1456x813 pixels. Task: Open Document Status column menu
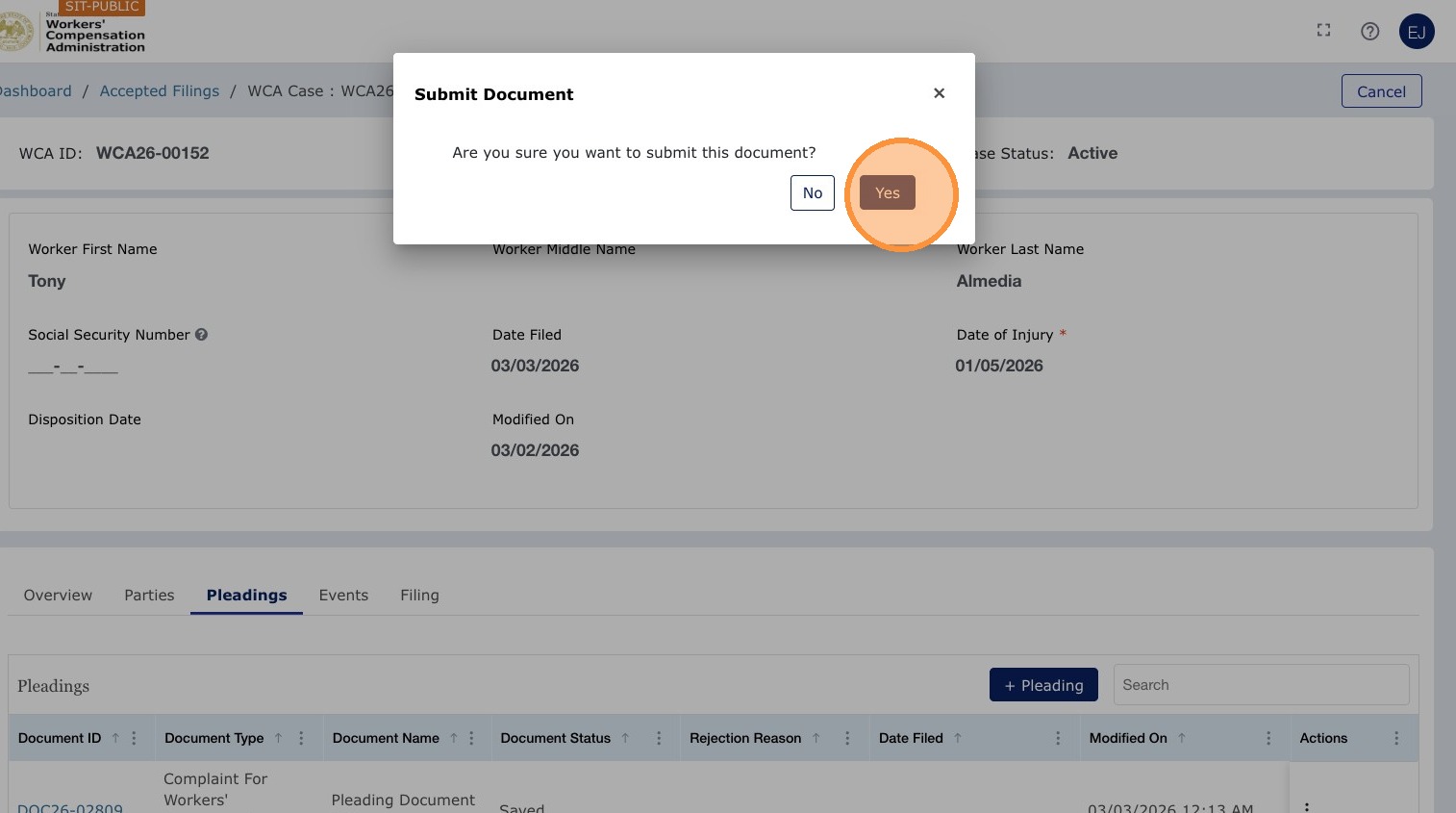[x=659, y=738]
